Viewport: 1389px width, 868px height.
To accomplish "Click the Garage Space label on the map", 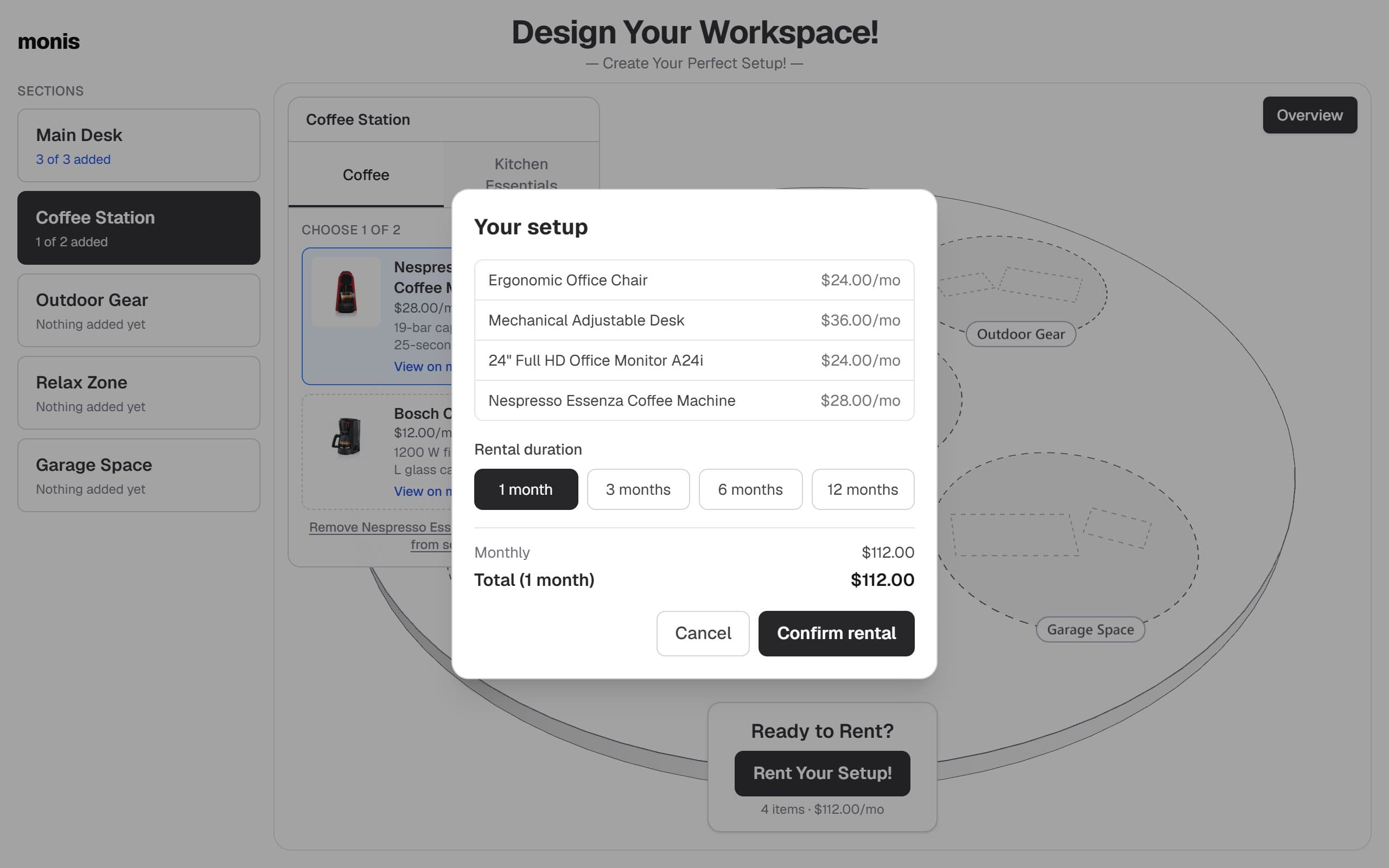I will tap(1090, 630).
